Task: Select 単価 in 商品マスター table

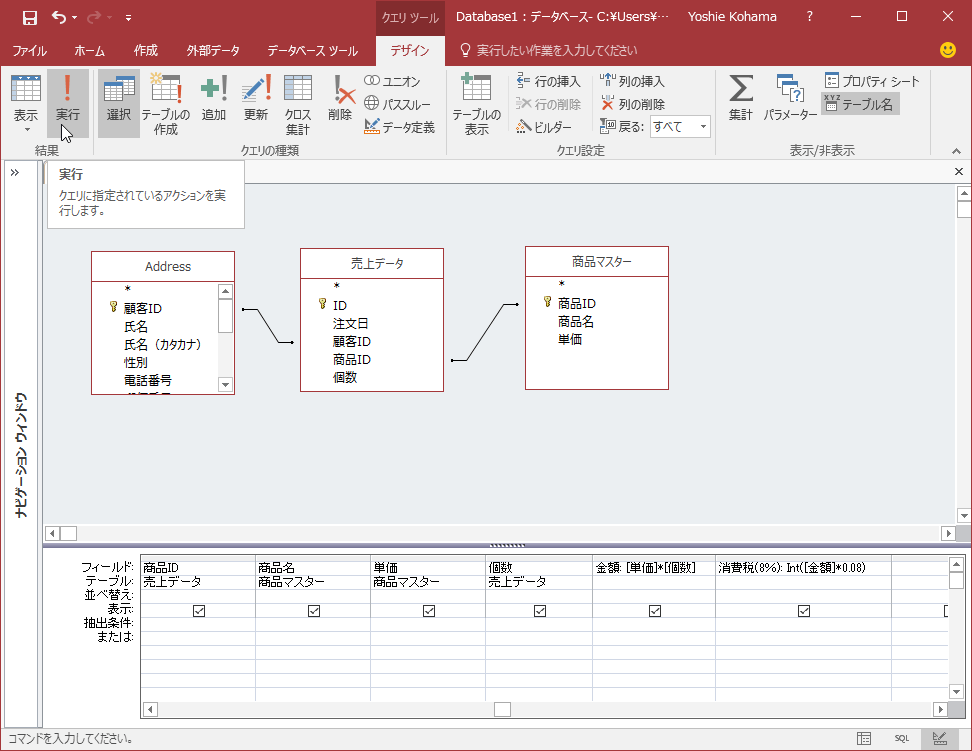Action: tap(570, 339)
